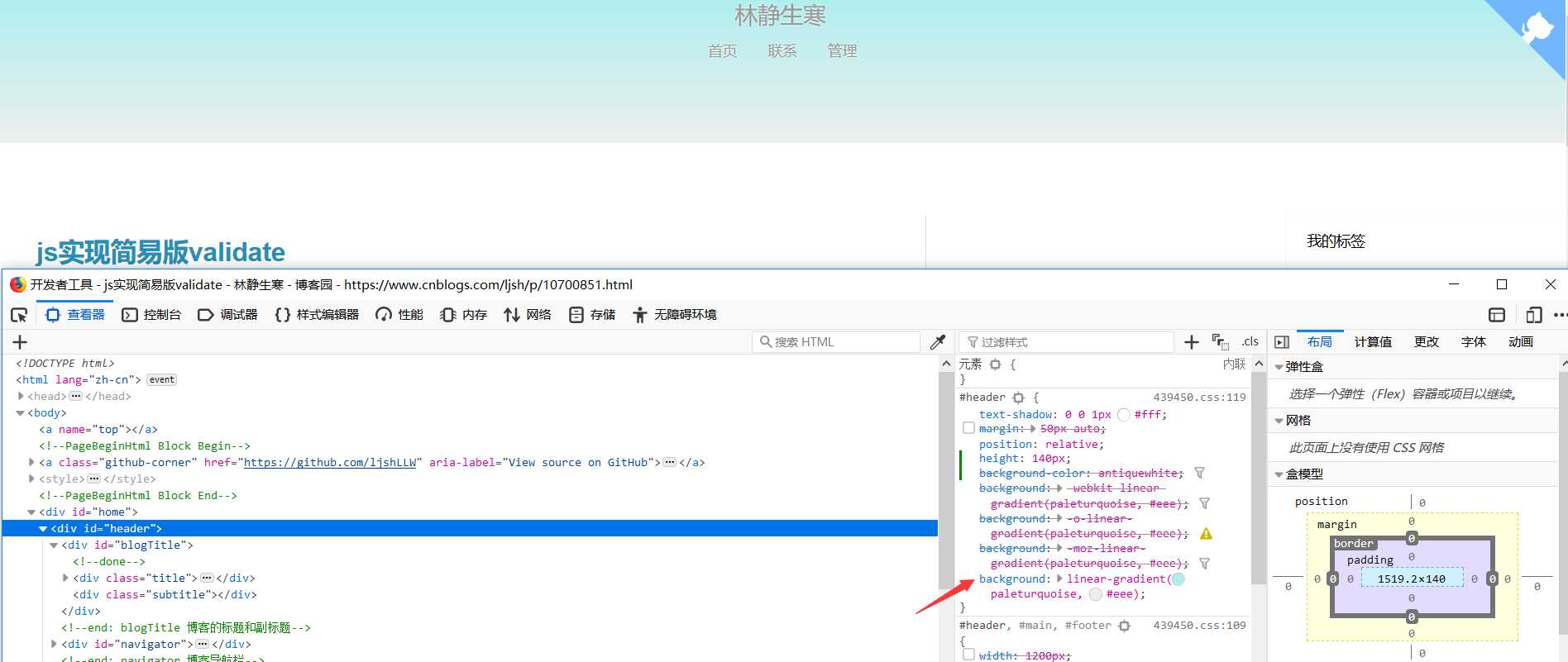Switch to the 控制台 console tab
Viewport: 1568px width, 662px height.
point(151,315)
